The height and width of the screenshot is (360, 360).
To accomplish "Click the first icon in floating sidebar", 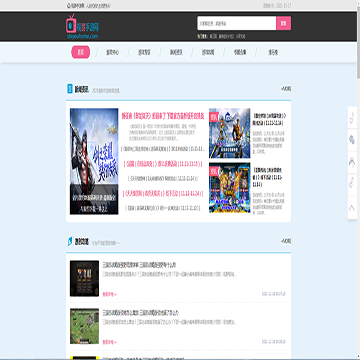I will pyautogui.click(x=352, y=118).
